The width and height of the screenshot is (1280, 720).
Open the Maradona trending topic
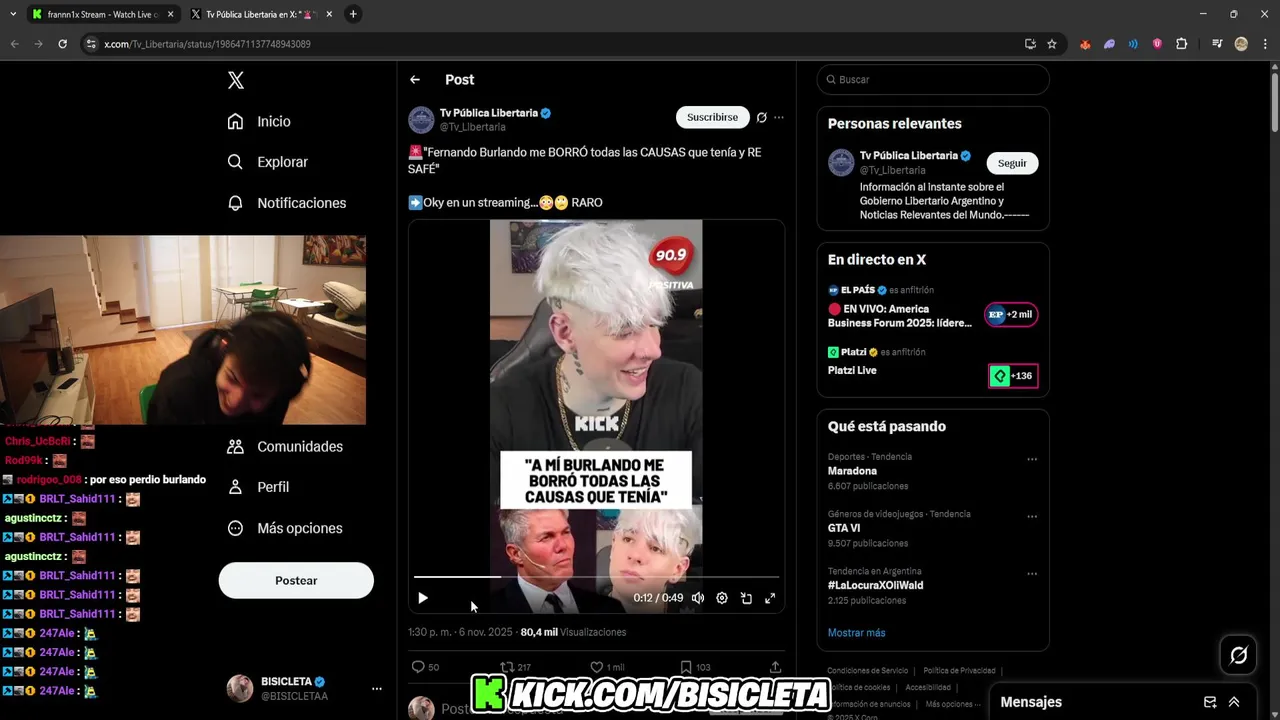tap(852, 471)
